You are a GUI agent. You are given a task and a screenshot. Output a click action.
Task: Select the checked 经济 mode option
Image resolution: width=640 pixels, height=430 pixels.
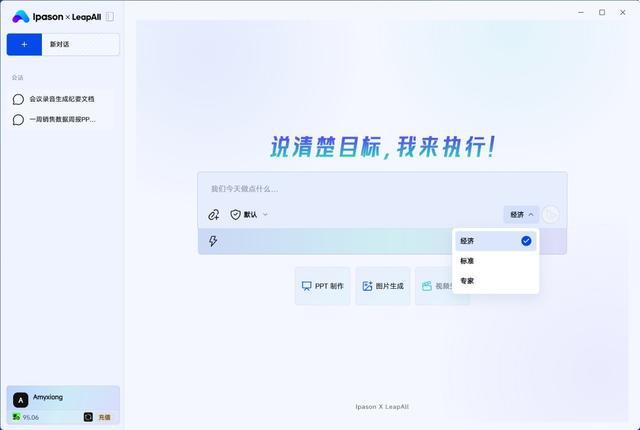click(496, 241)
